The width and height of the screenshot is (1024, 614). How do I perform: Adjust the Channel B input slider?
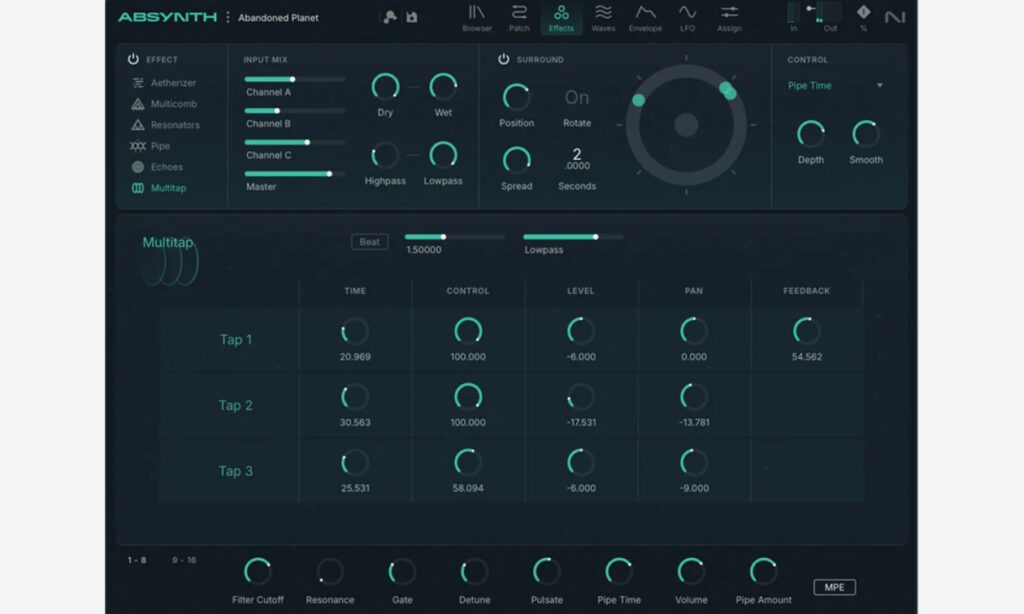(x=295, y=110)
